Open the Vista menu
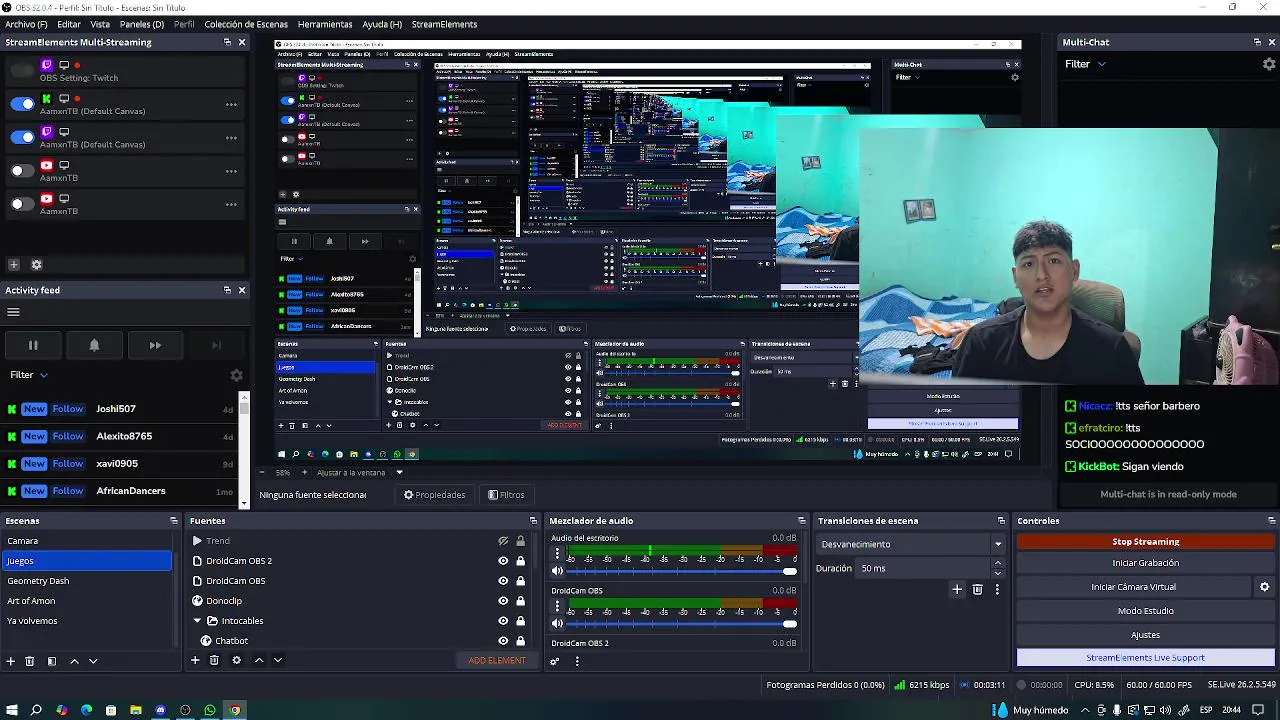 coord(100,24)
